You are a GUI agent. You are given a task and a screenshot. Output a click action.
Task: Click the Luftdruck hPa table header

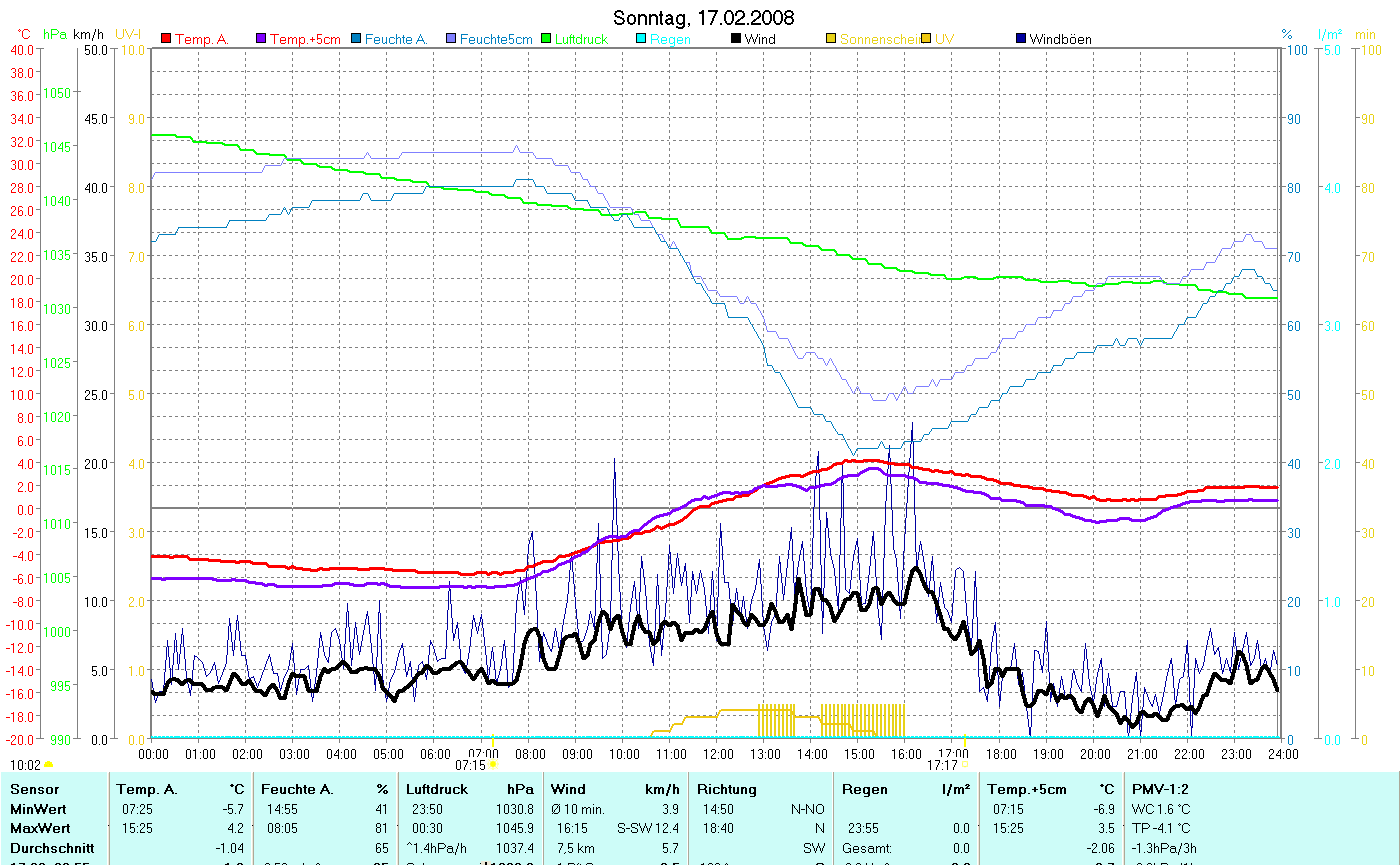pos(470,789)
